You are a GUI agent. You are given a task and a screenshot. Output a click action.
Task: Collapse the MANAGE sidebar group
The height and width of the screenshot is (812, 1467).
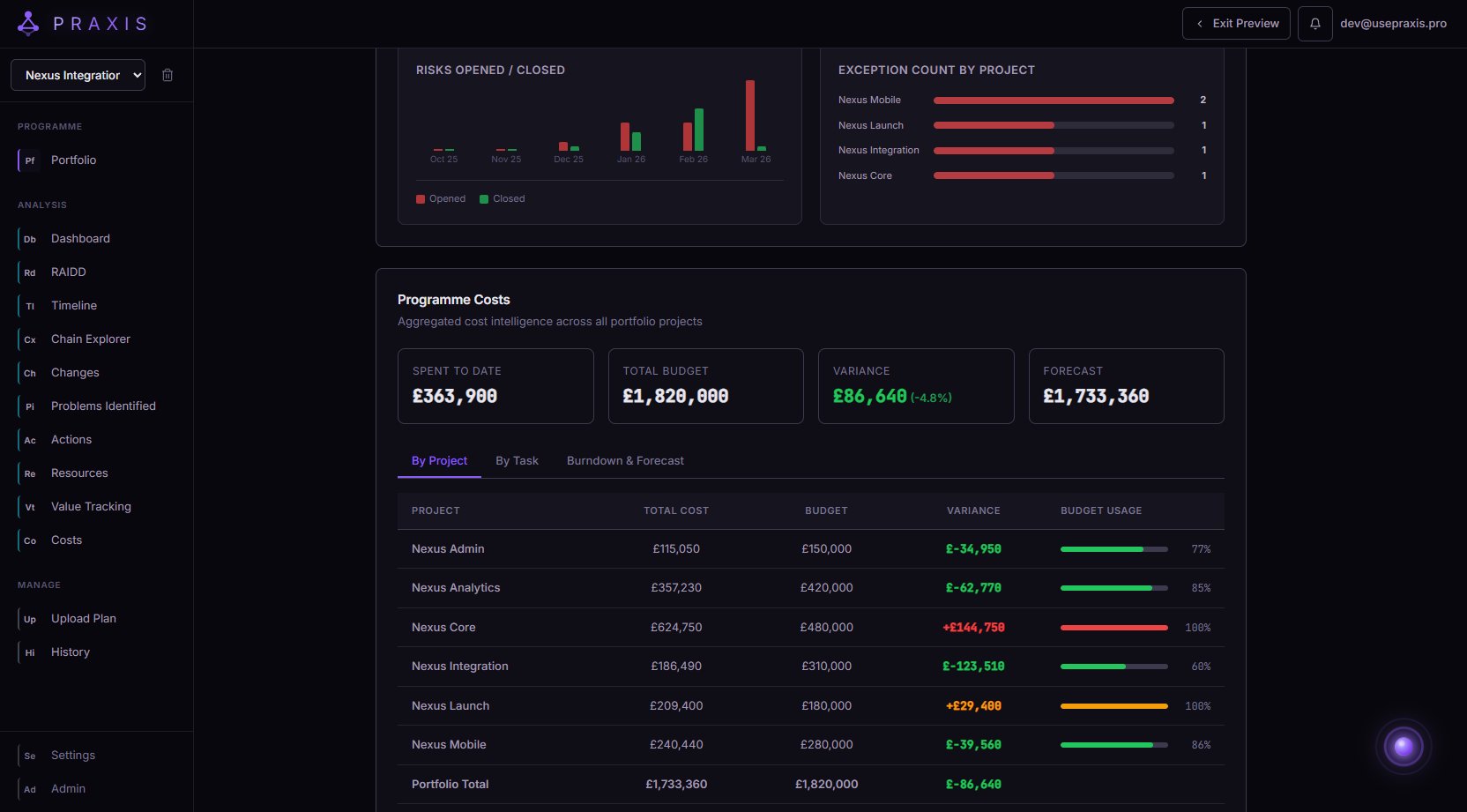coord(38,585)
